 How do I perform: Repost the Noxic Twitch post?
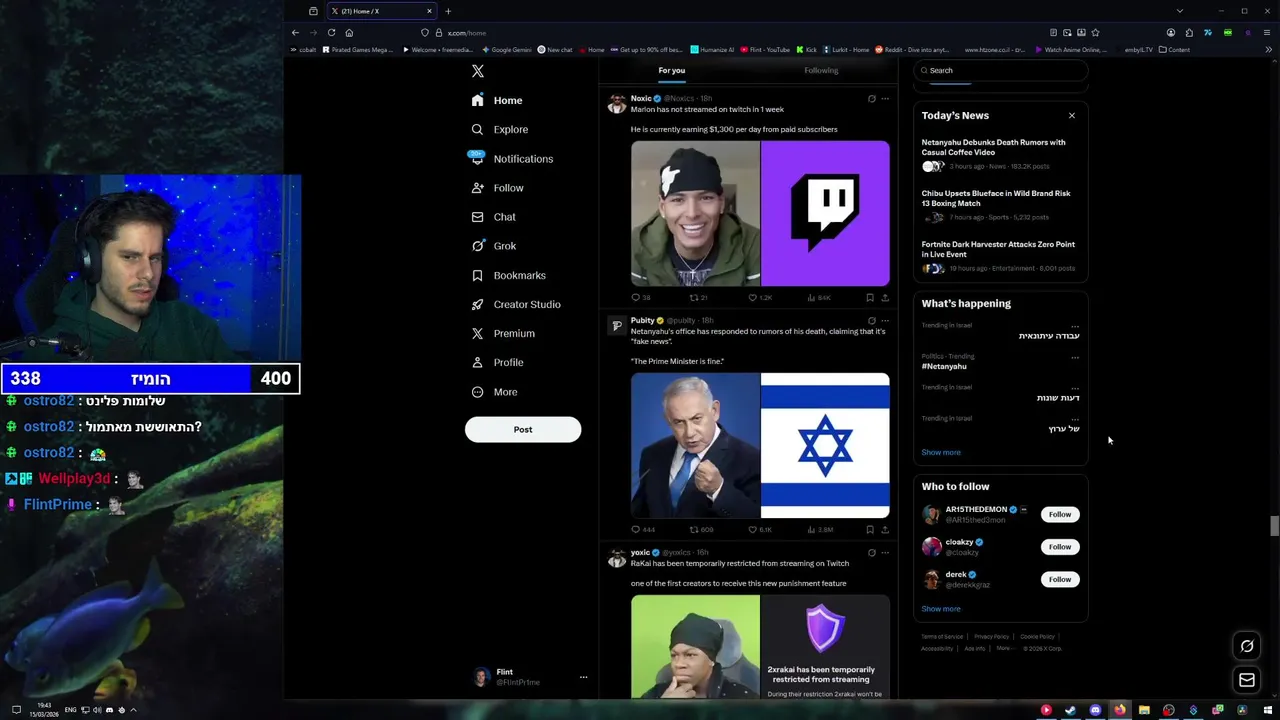pos(698,297)
